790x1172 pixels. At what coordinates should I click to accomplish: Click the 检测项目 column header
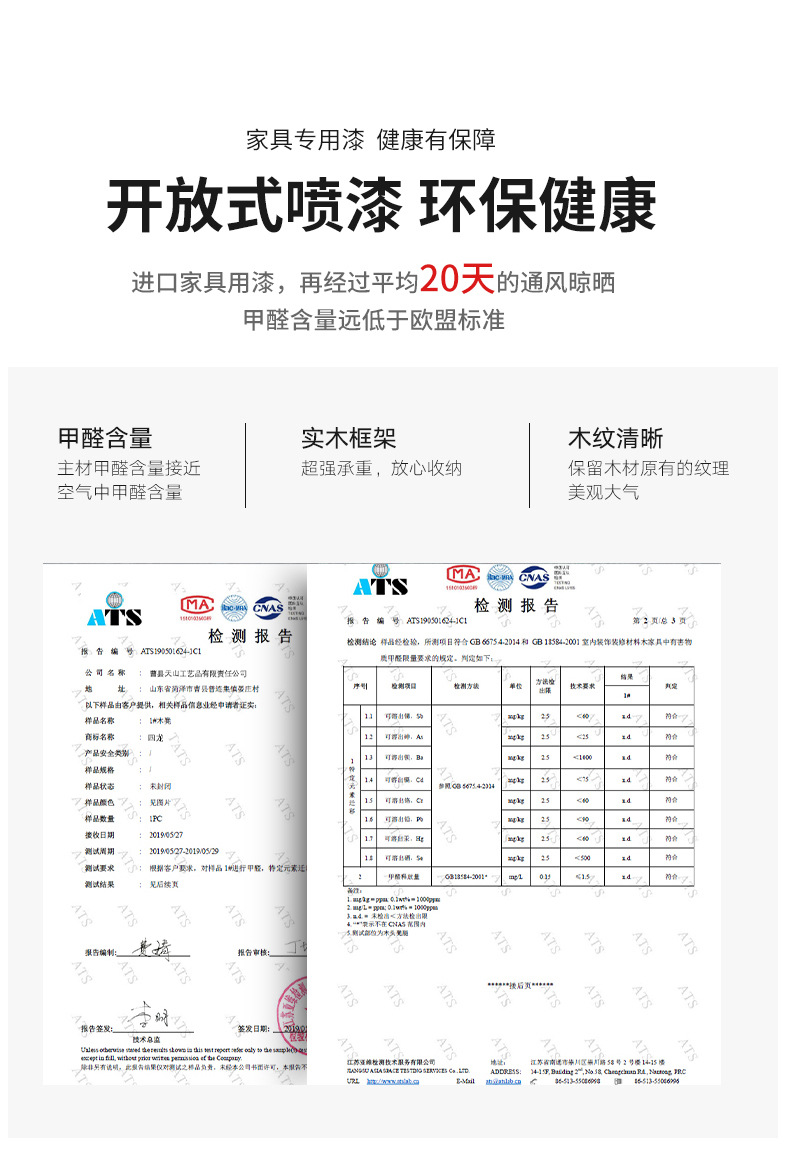tap(404, 685)
